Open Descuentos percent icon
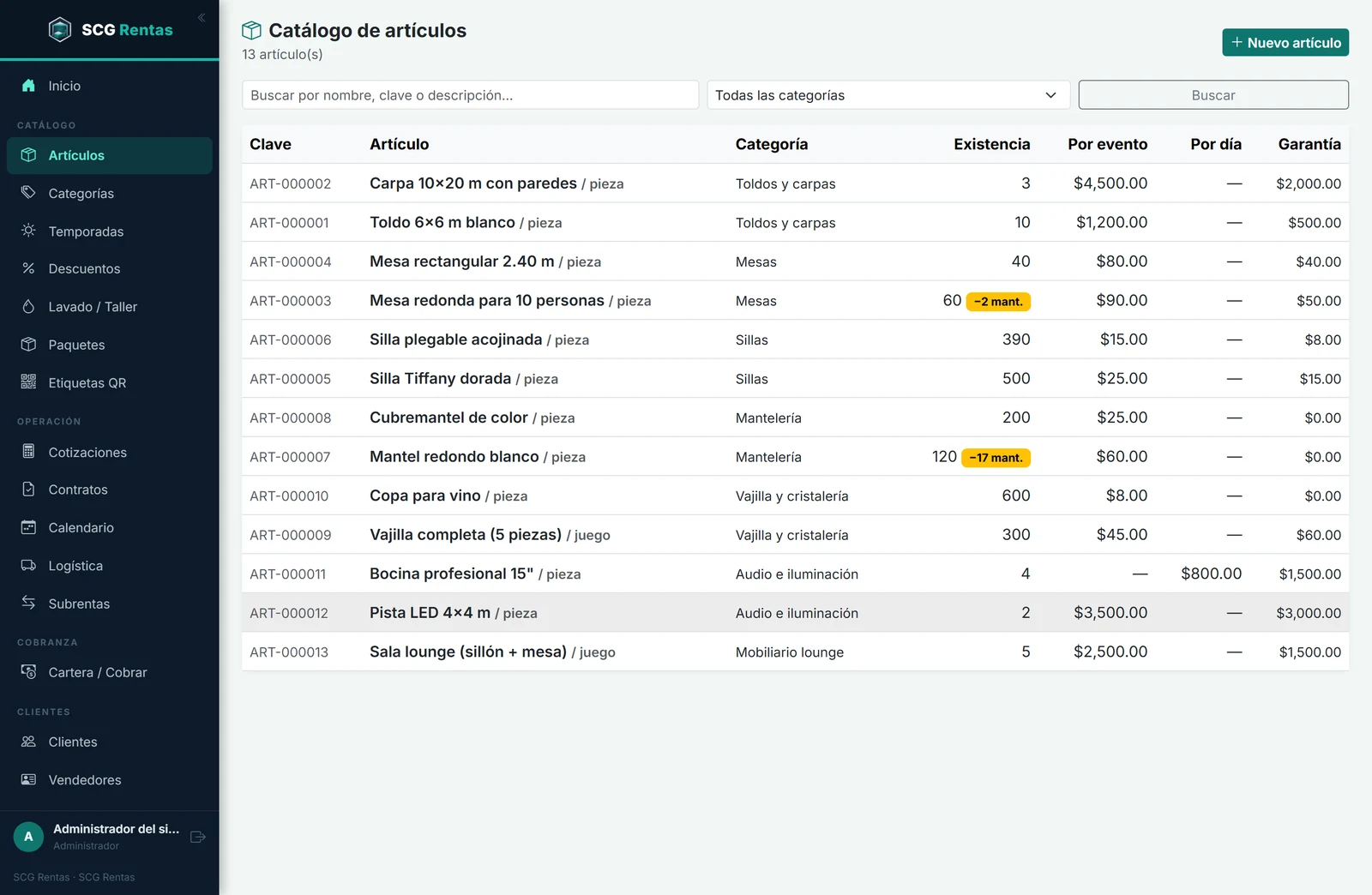 tap(28, 268)
